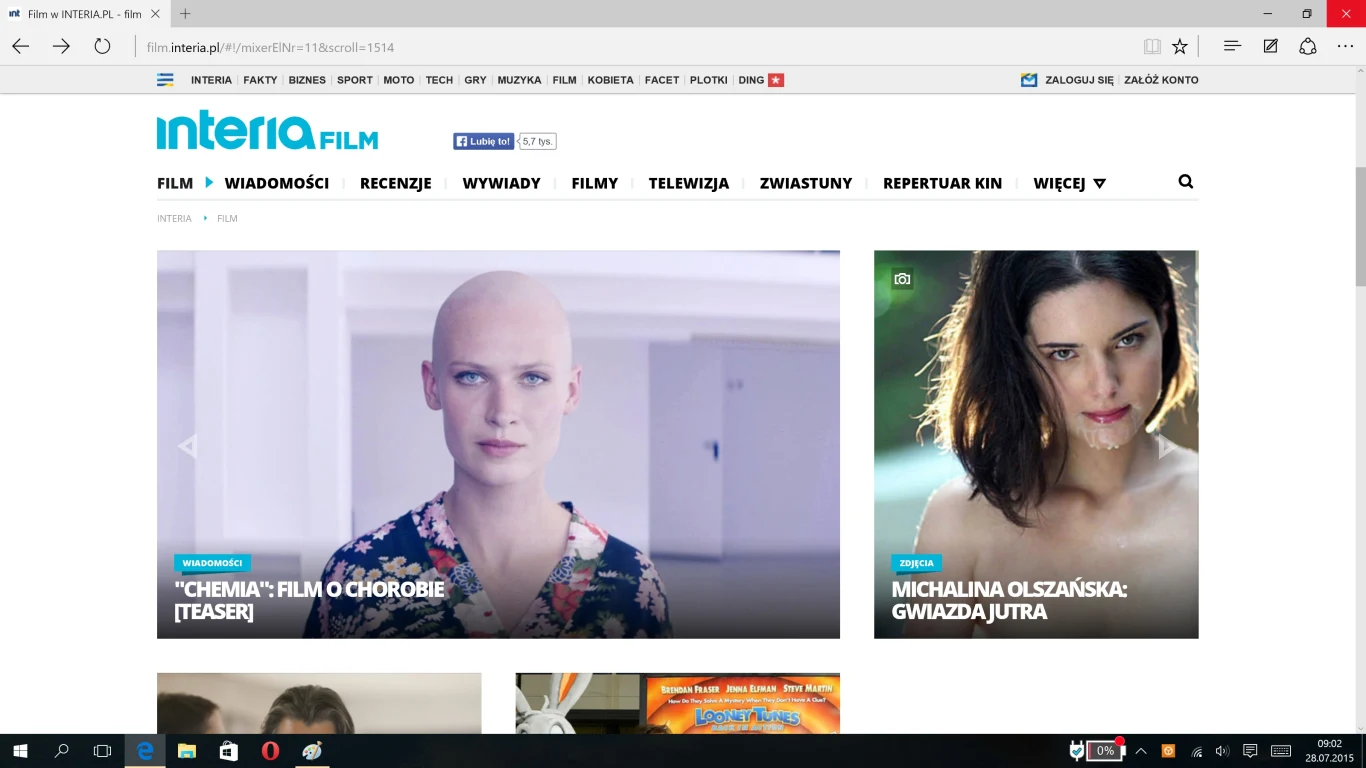Click the camera icon on Michalina Olszańska's photo
The height and width of the screenshot is (768, 1366).
[x=901, y=280]
